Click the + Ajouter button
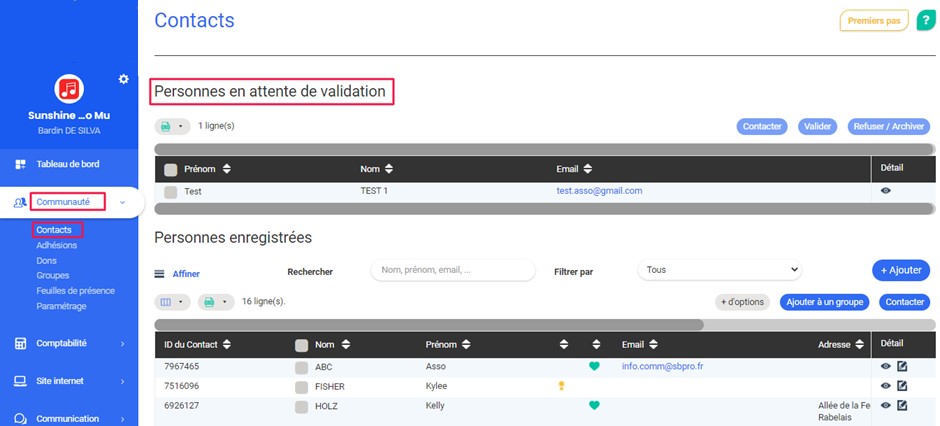Viewport: 940px width, 426px height. [x=900, y=270]
